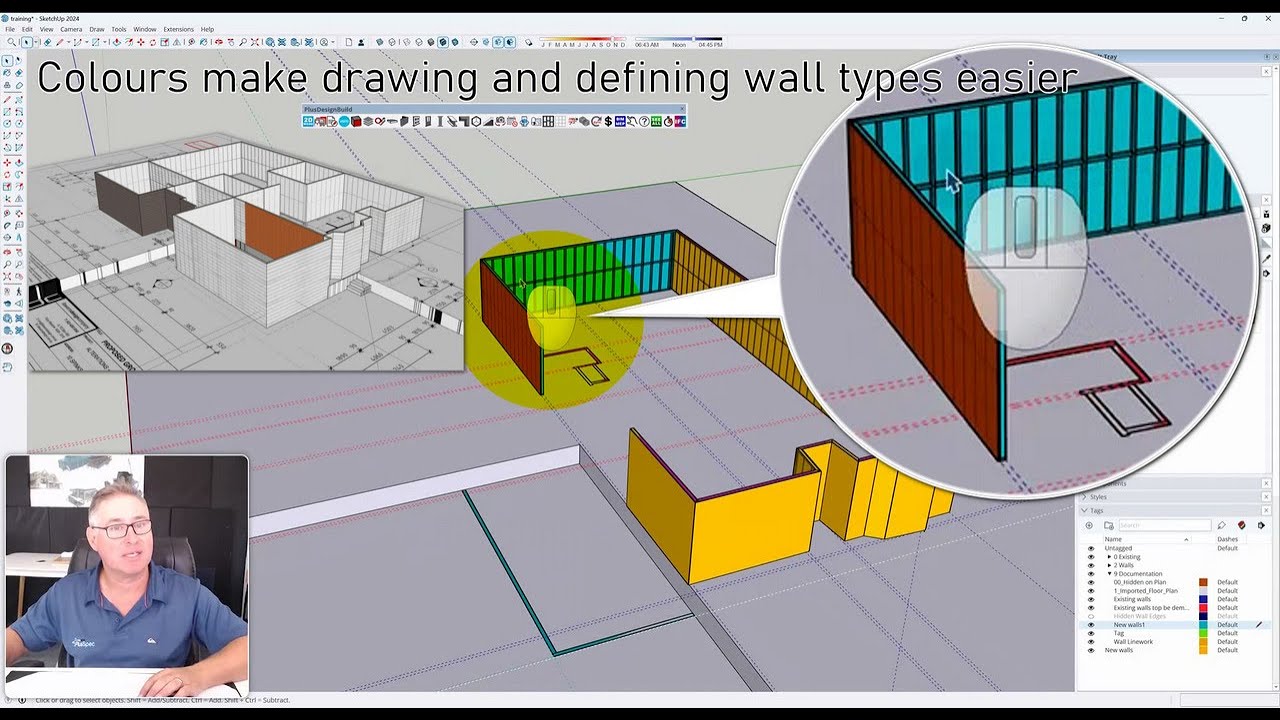This screenshot has width=1280, height=720.
Task: Open the Window menu
Action: click(144, 29)
